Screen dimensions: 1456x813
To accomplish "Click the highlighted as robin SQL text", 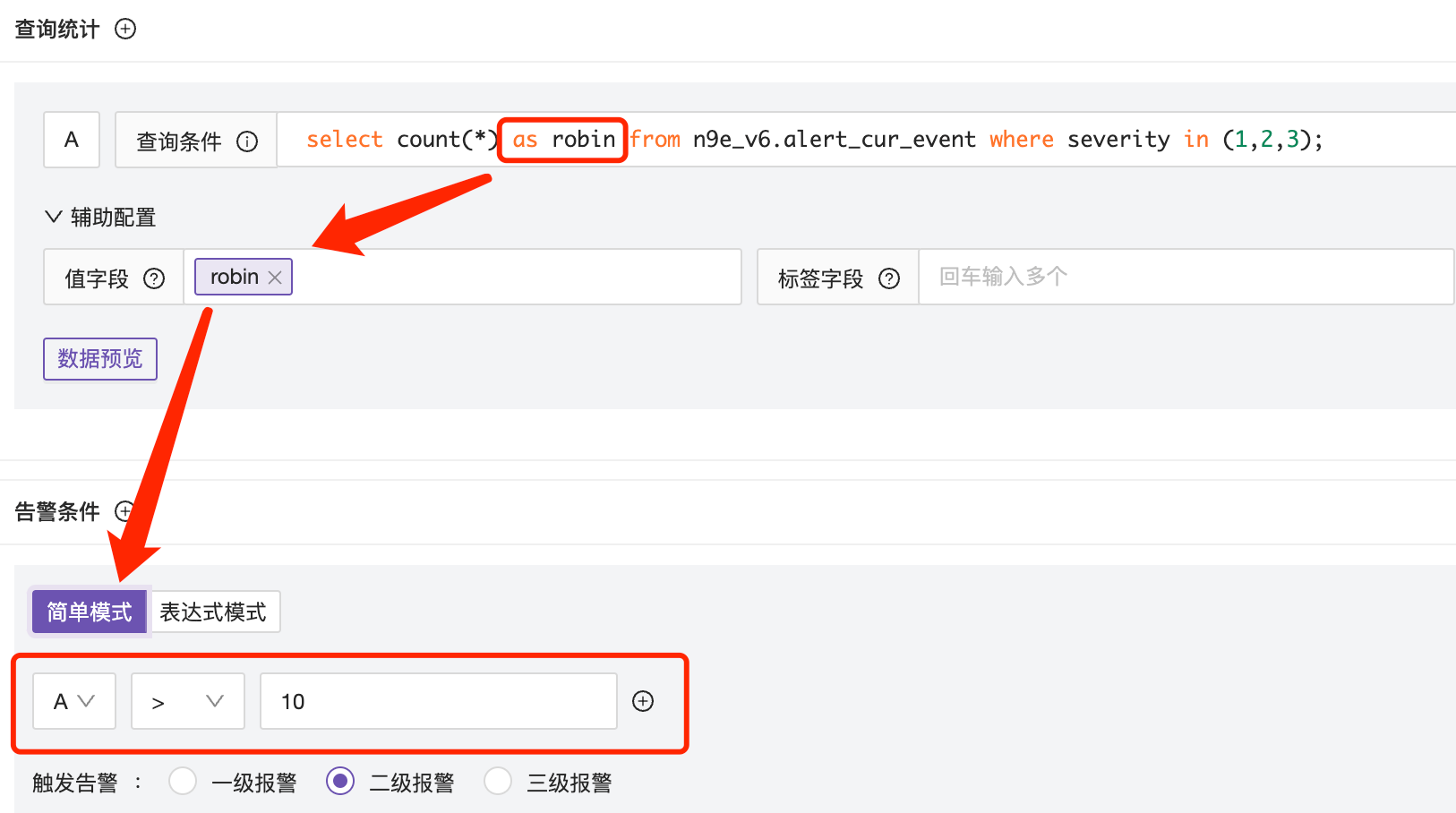I will point(561,140).
